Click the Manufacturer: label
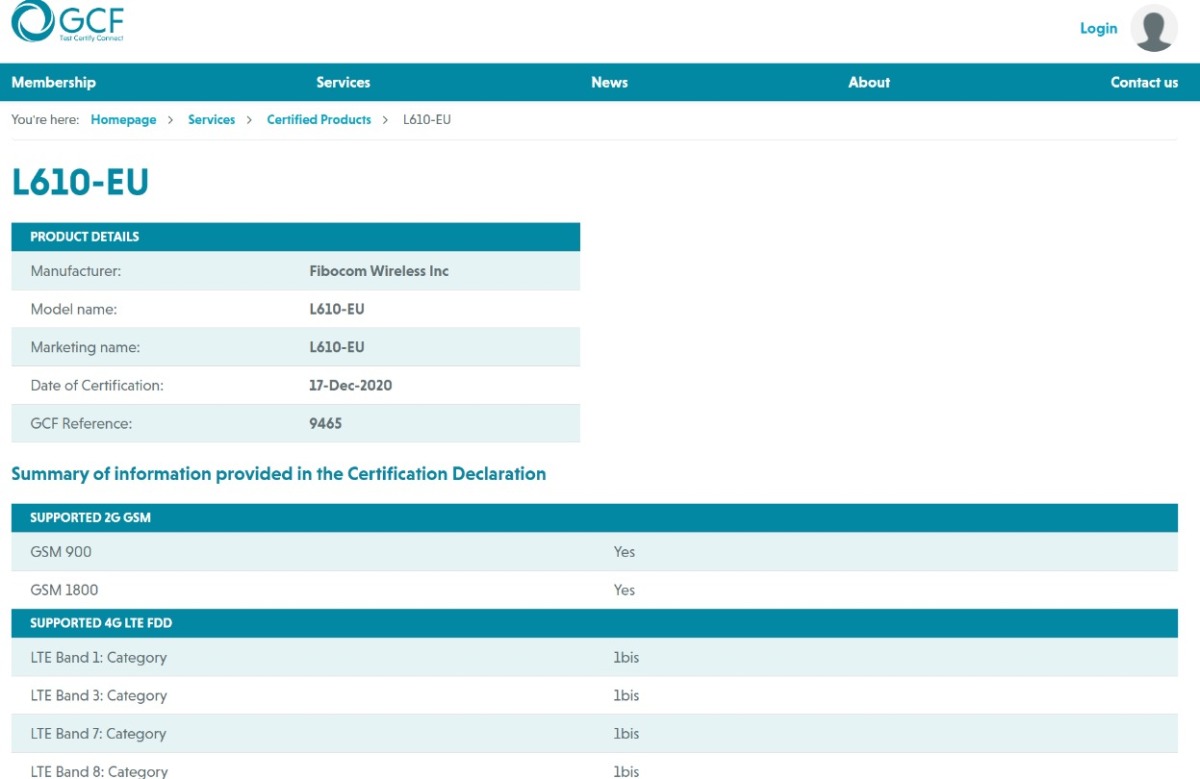This screenshot has width=1200, height=779. 76,271
